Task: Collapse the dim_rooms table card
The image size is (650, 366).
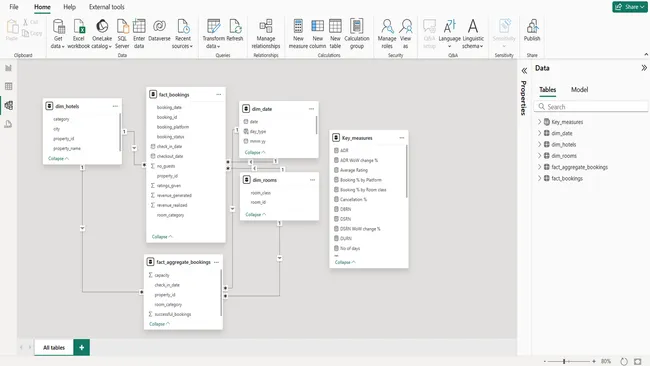Action: click(x=256, y=214)
